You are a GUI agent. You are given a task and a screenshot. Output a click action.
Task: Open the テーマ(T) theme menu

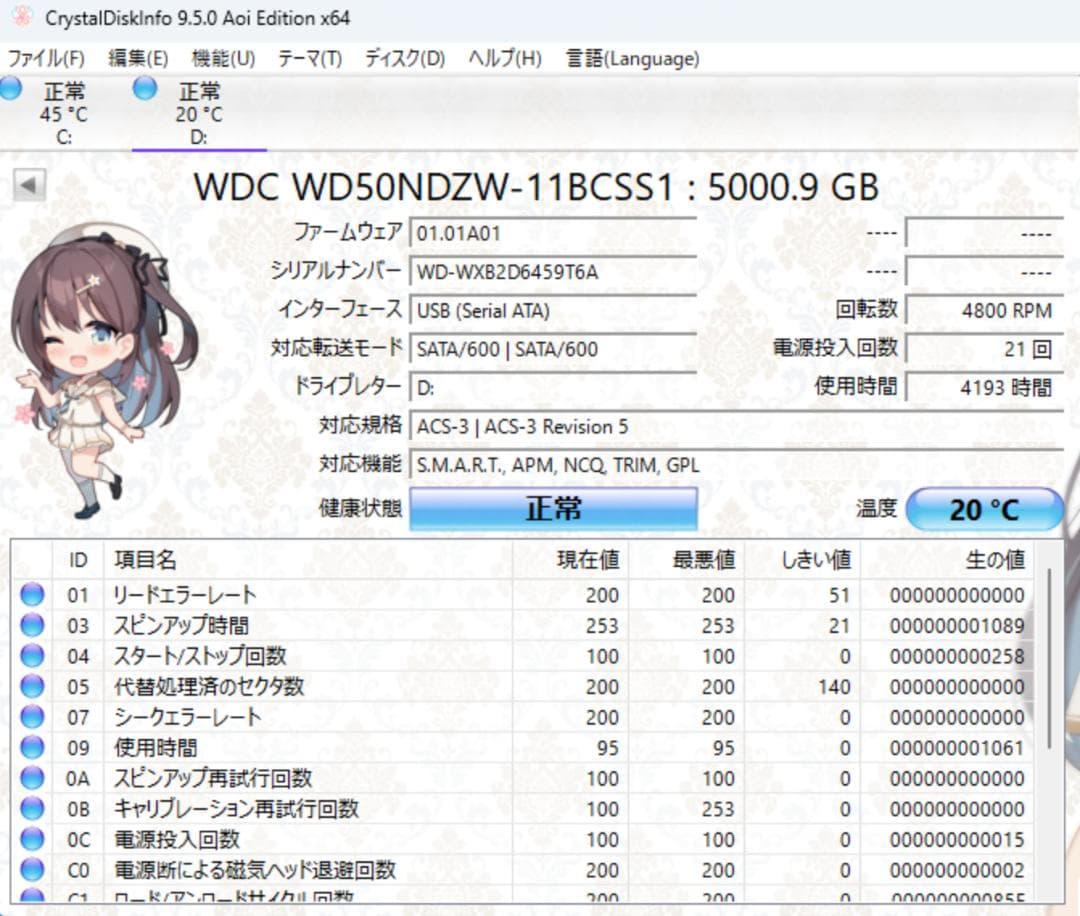(x=310, y=58)
